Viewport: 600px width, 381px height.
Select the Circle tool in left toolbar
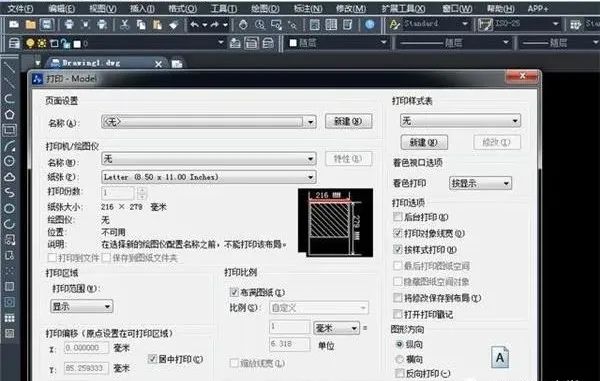tap(9, 161)
